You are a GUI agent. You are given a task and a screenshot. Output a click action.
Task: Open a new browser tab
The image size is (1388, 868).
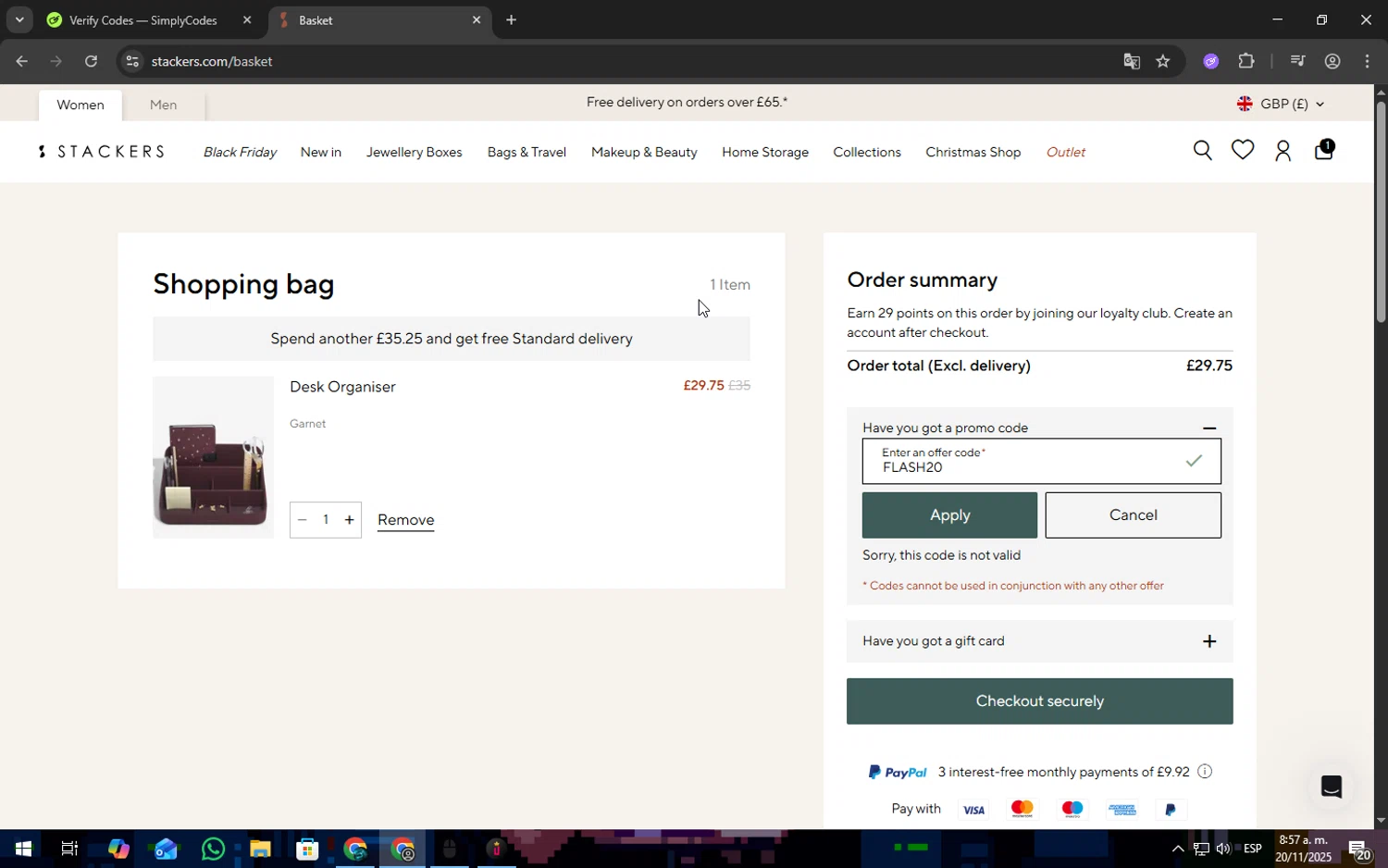(x=511, y=19)
